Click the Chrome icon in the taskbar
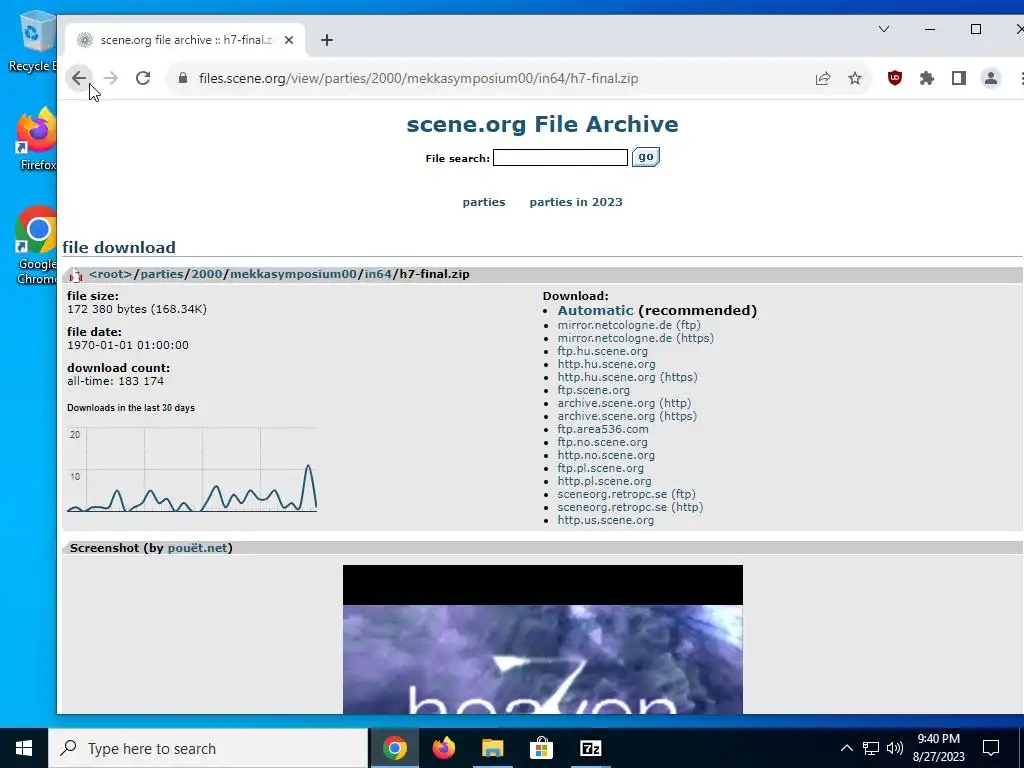 click(x=394, y=748)
